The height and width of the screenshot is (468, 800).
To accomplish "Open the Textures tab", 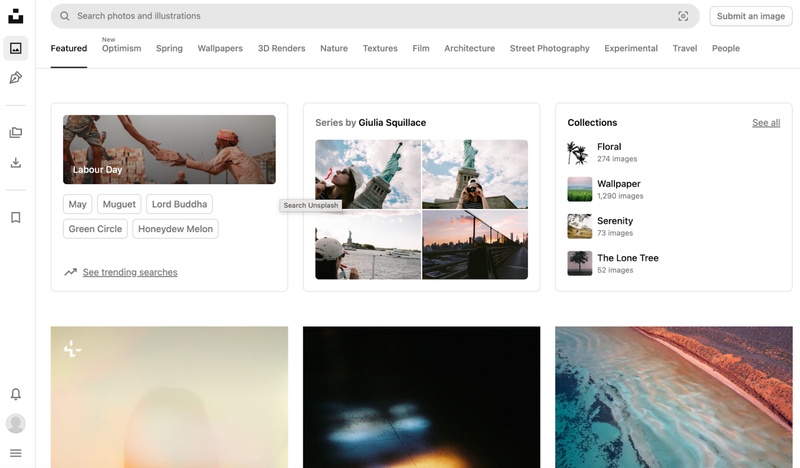I will (x=380, y=48).
